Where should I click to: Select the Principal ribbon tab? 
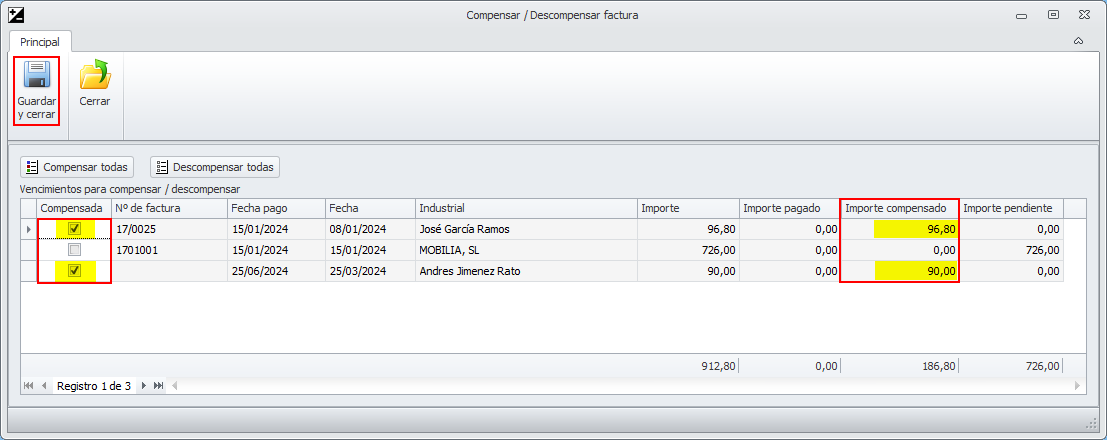click(40, 42)
